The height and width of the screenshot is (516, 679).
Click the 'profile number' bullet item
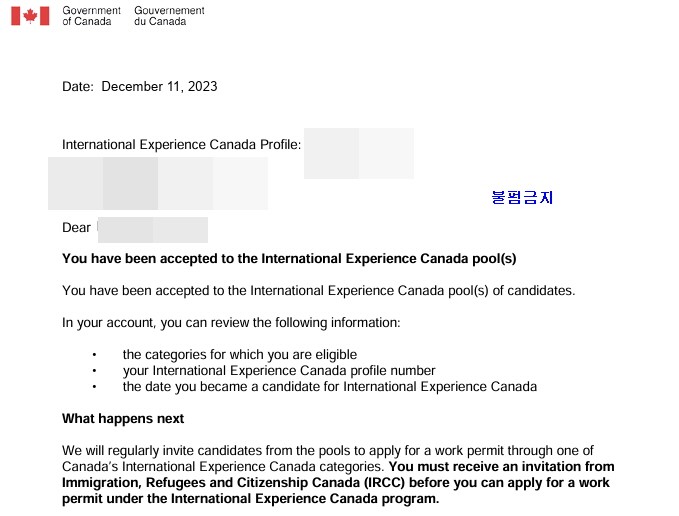click(279, 371)
